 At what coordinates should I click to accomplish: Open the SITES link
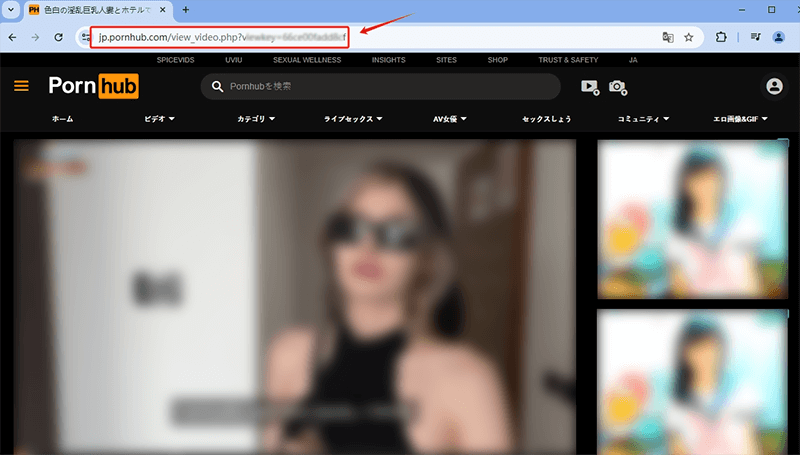[x=446, y=60]
